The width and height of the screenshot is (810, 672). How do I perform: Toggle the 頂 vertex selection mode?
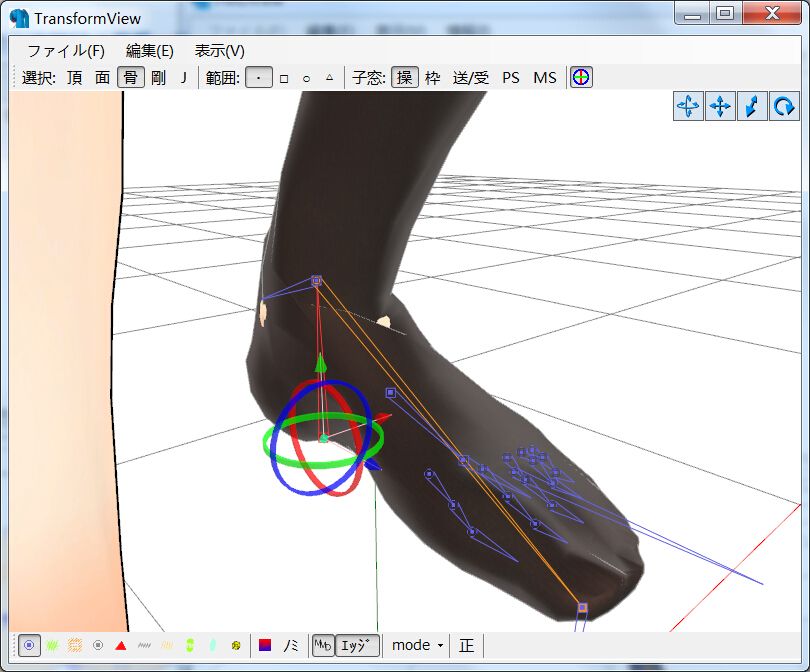75,77
